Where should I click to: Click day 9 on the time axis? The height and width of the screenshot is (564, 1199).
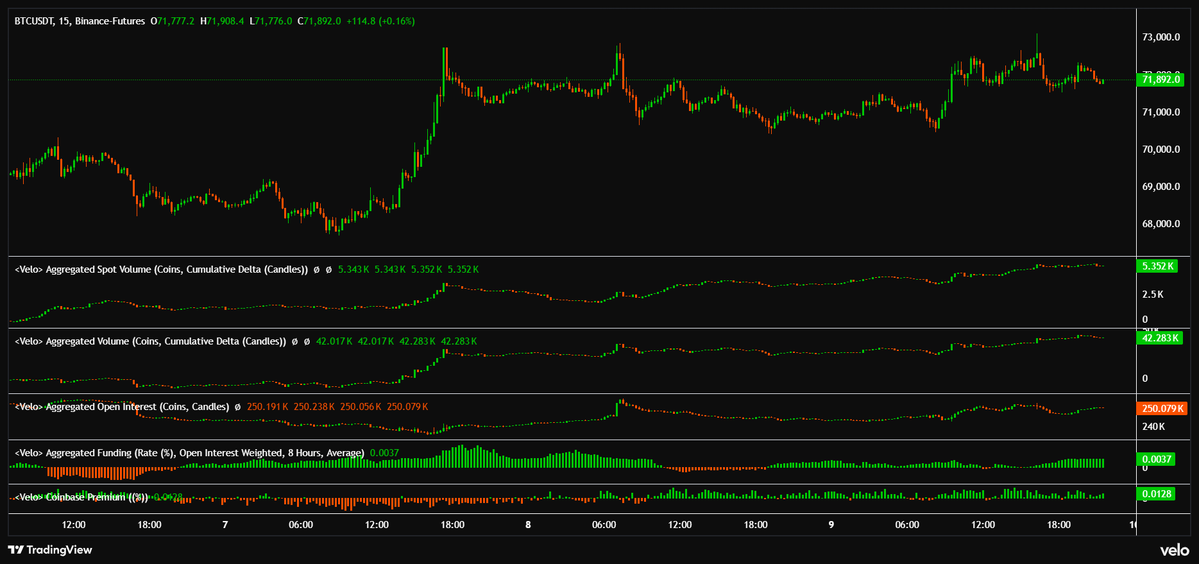tap(831, 525)
